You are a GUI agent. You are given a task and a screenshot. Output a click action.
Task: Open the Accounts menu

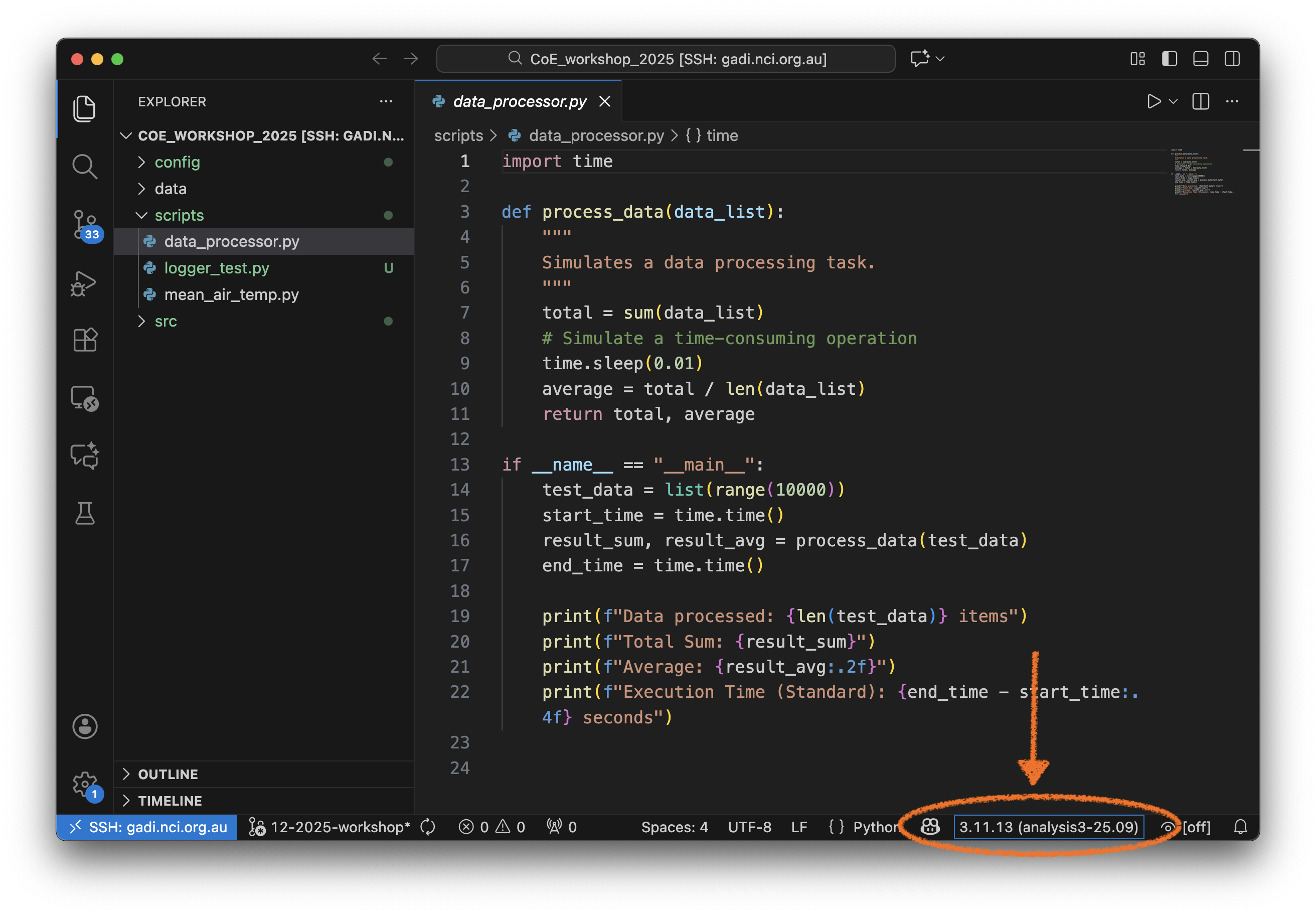[x=85, y=726]
